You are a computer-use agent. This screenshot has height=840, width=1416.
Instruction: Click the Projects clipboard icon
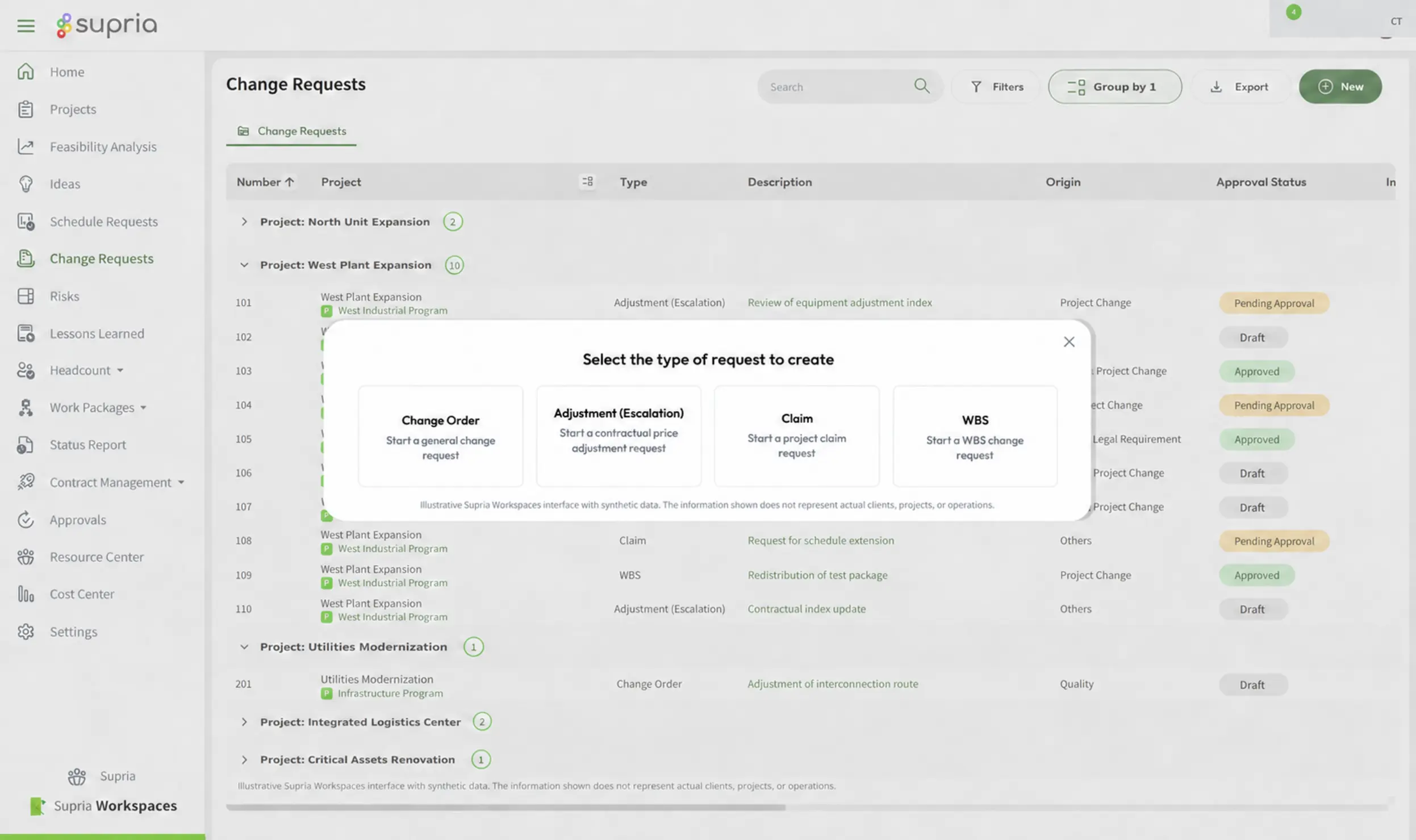coord(26,109)
